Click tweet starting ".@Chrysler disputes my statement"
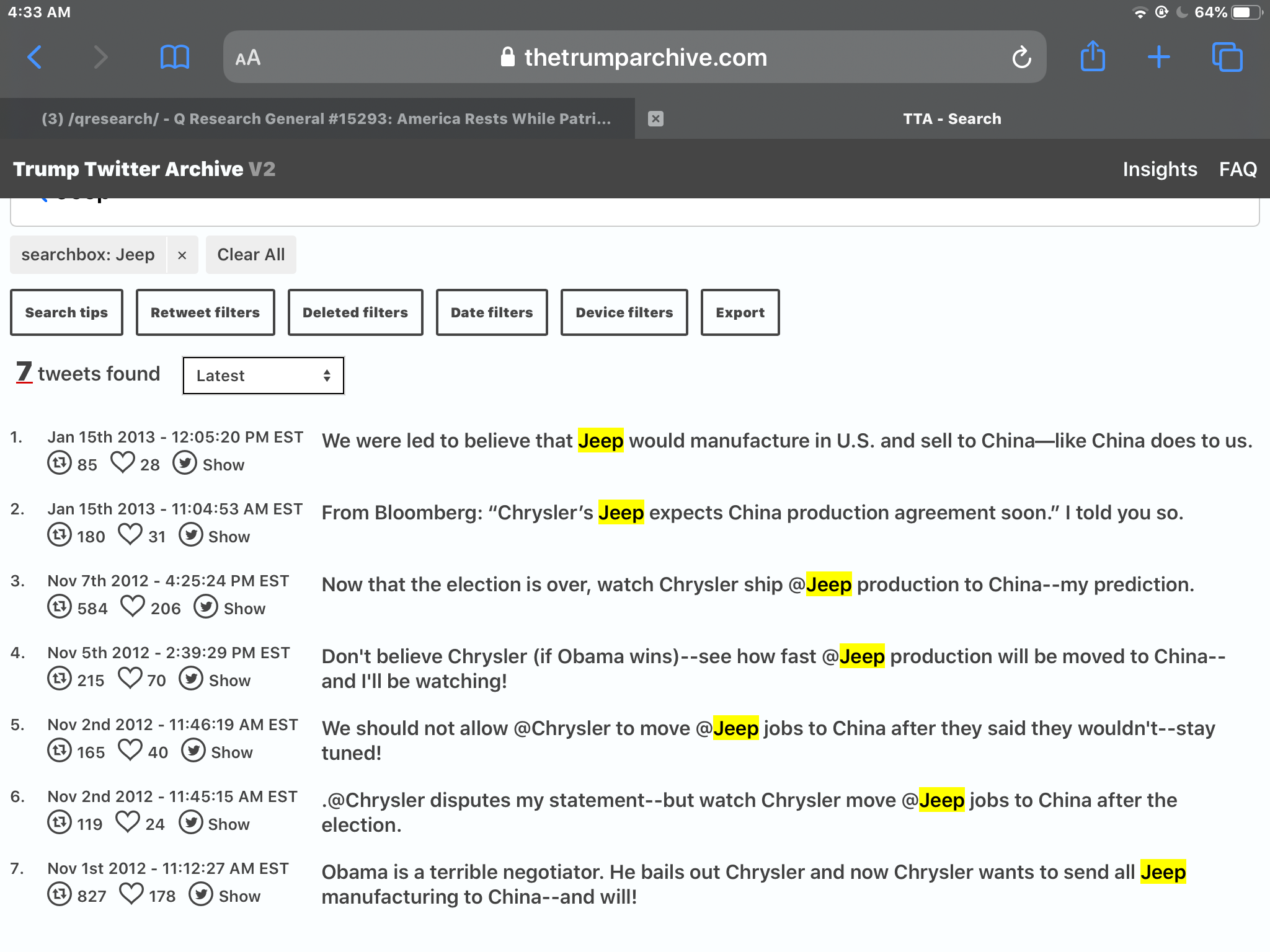Viewport: 1270px width, 952px height. pyautogui.click(x=749, y=813)
